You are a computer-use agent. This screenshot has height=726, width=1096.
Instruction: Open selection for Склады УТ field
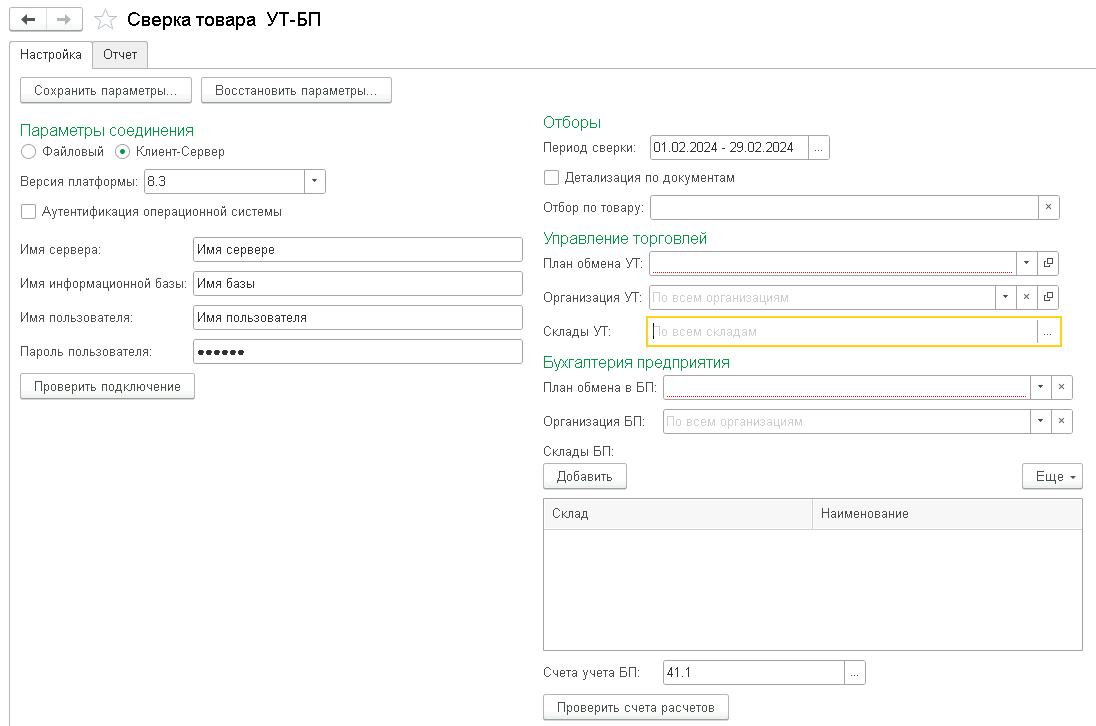coord(1048,331)
